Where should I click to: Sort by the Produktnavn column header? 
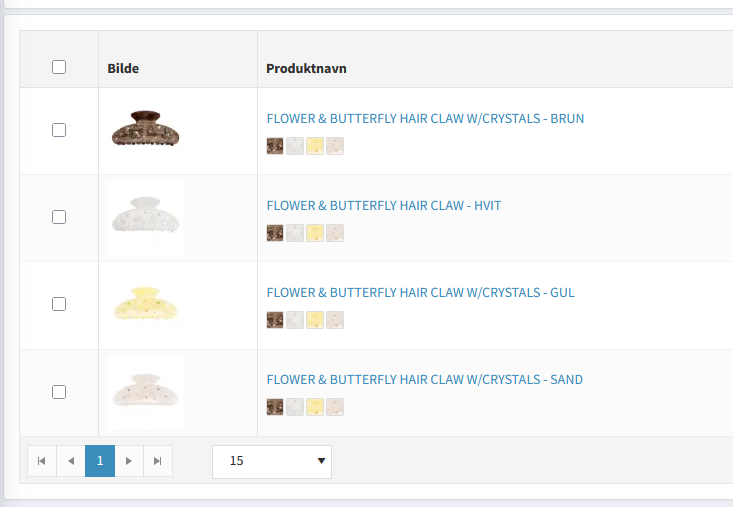tap(306, 68)
